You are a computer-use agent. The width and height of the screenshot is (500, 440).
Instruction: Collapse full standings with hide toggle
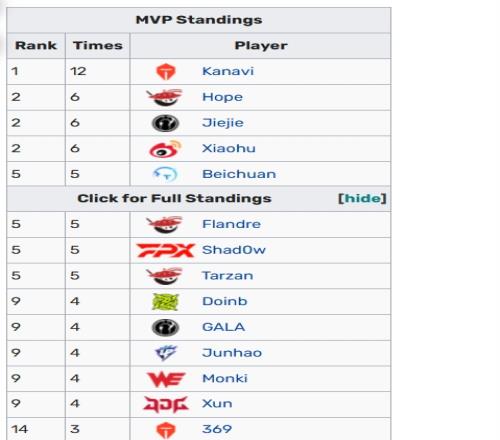[362, 198]
